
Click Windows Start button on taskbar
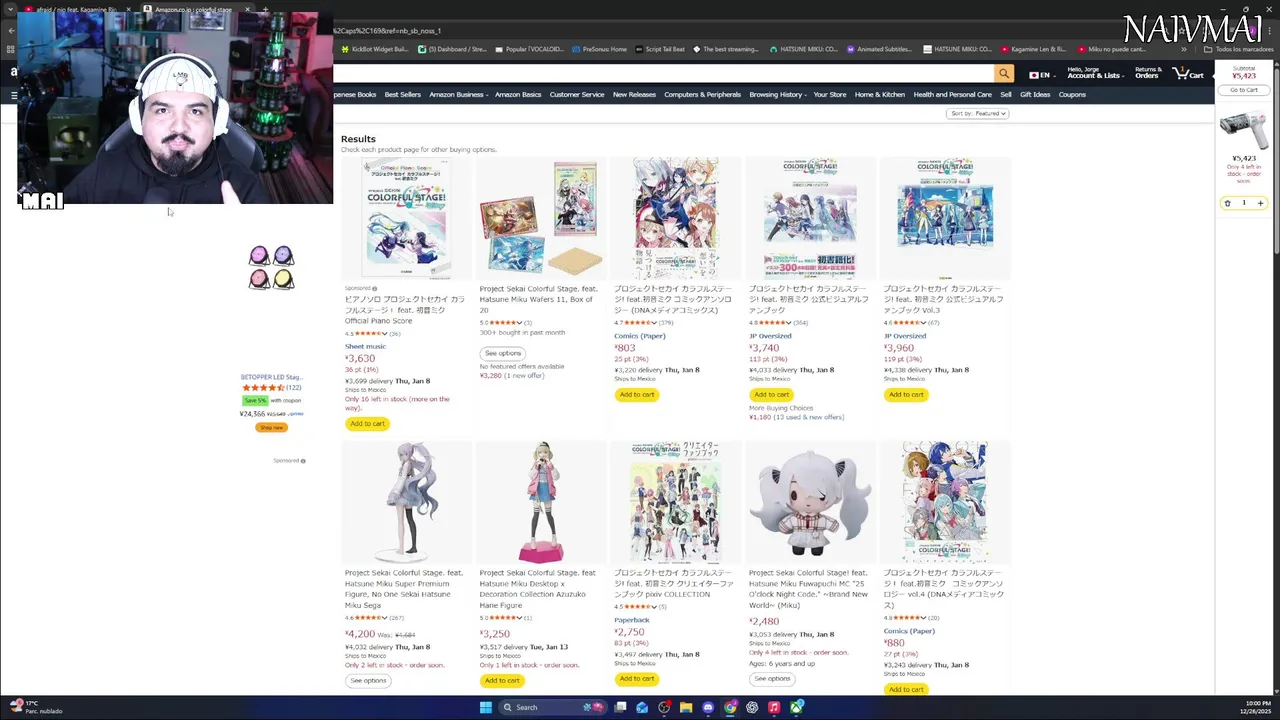(485, 707)
